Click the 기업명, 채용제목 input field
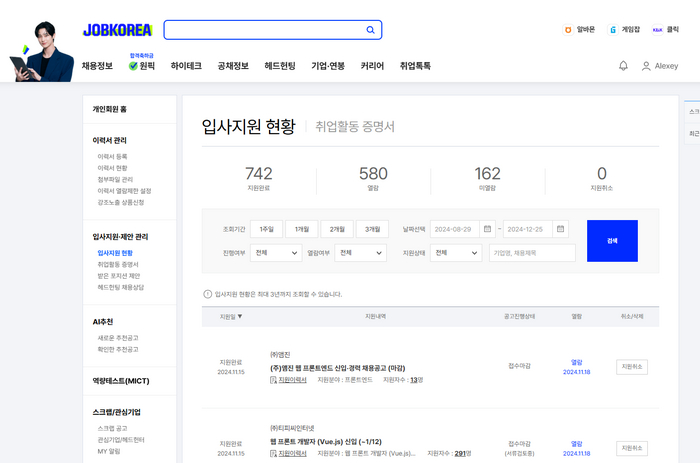The height and width of the screenshot is (463, 700). point(532,253)
